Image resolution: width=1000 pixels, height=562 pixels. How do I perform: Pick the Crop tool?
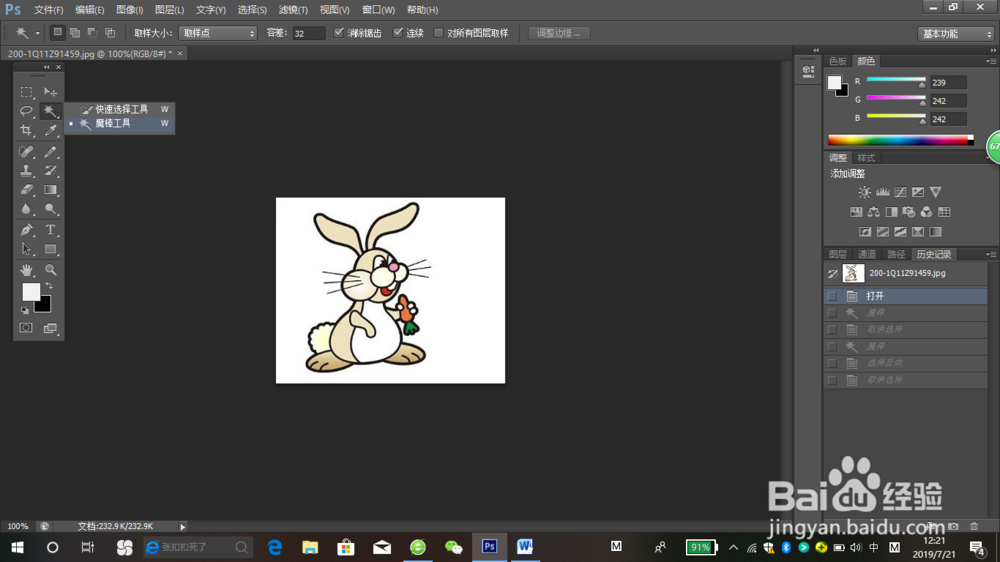click(x=27, y=131)
